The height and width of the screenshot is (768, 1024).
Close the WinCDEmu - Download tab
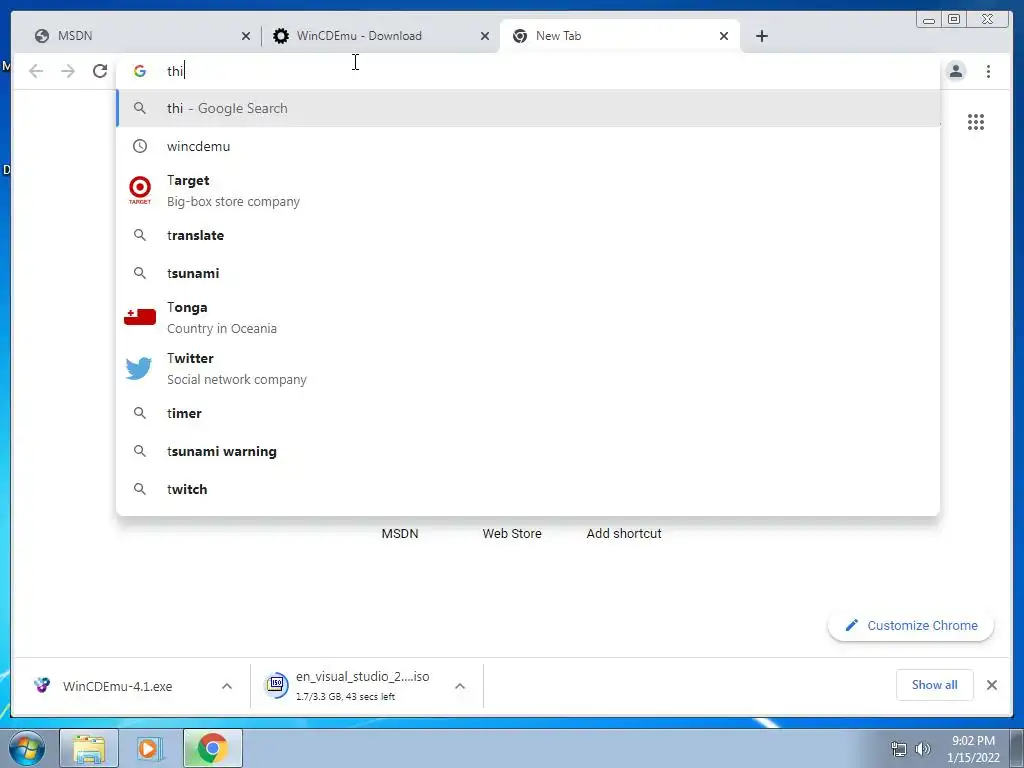485,36
